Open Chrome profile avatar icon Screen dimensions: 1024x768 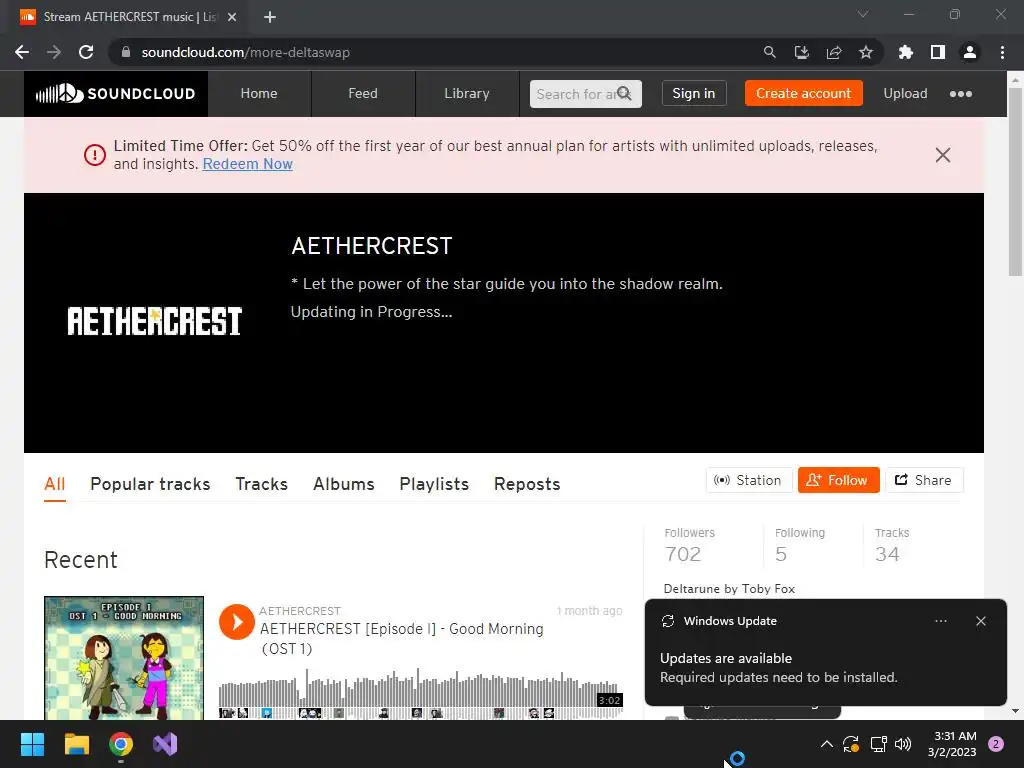(970, 52)
